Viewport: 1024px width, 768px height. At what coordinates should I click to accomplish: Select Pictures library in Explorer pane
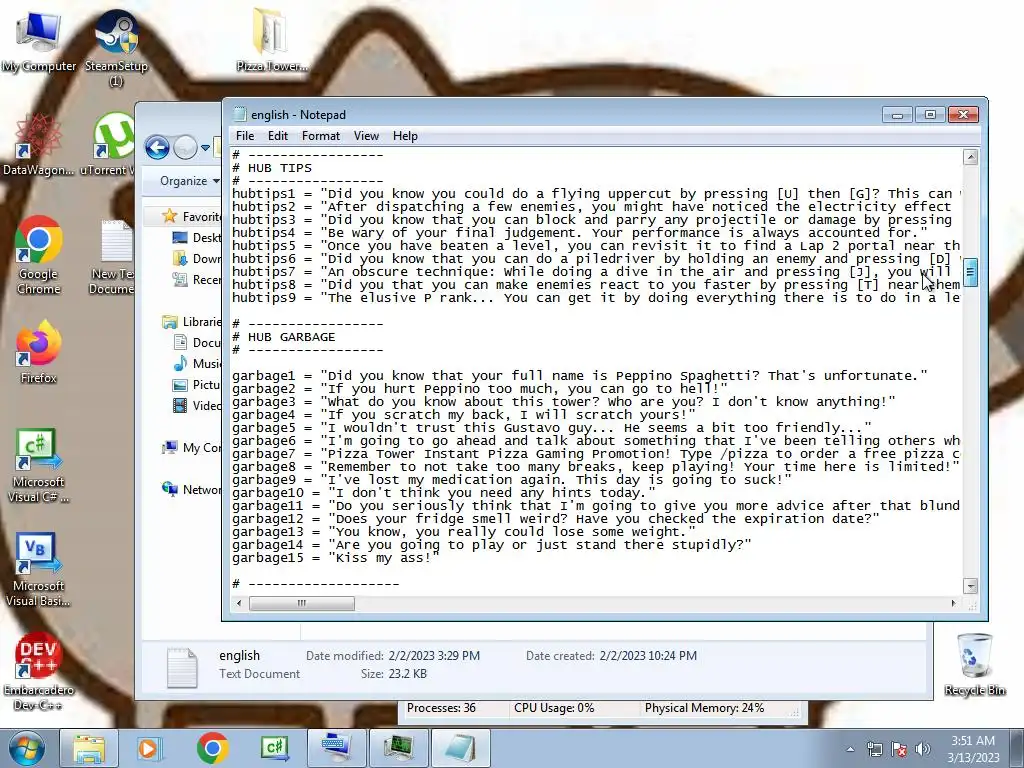[196, 385]
